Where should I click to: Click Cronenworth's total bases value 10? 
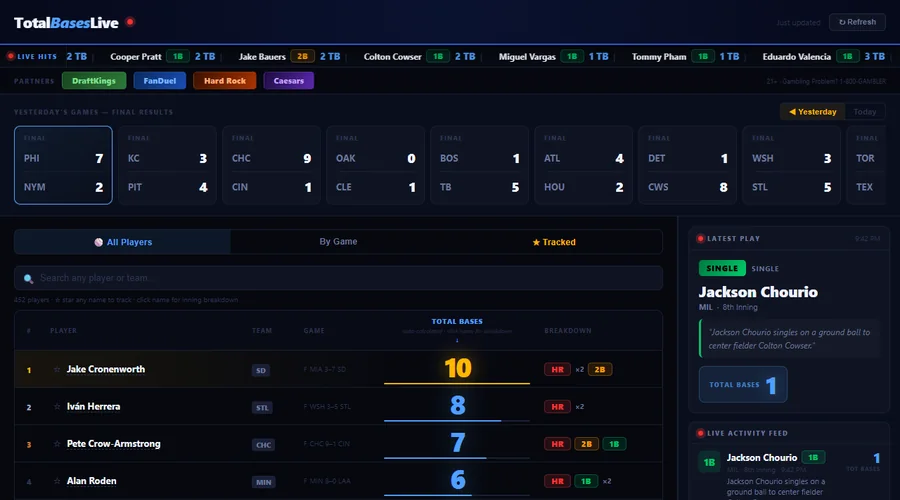[x=457, y=368]
